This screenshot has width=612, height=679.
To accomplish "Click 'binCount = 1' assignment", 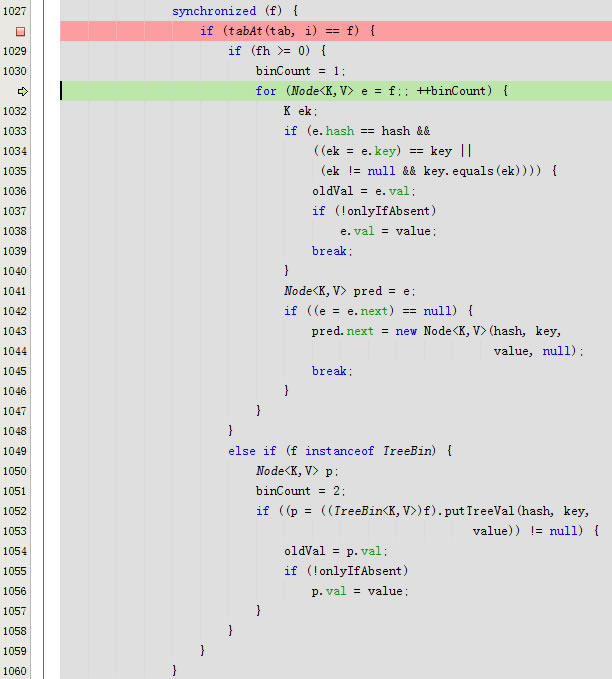I will [298, 71].
